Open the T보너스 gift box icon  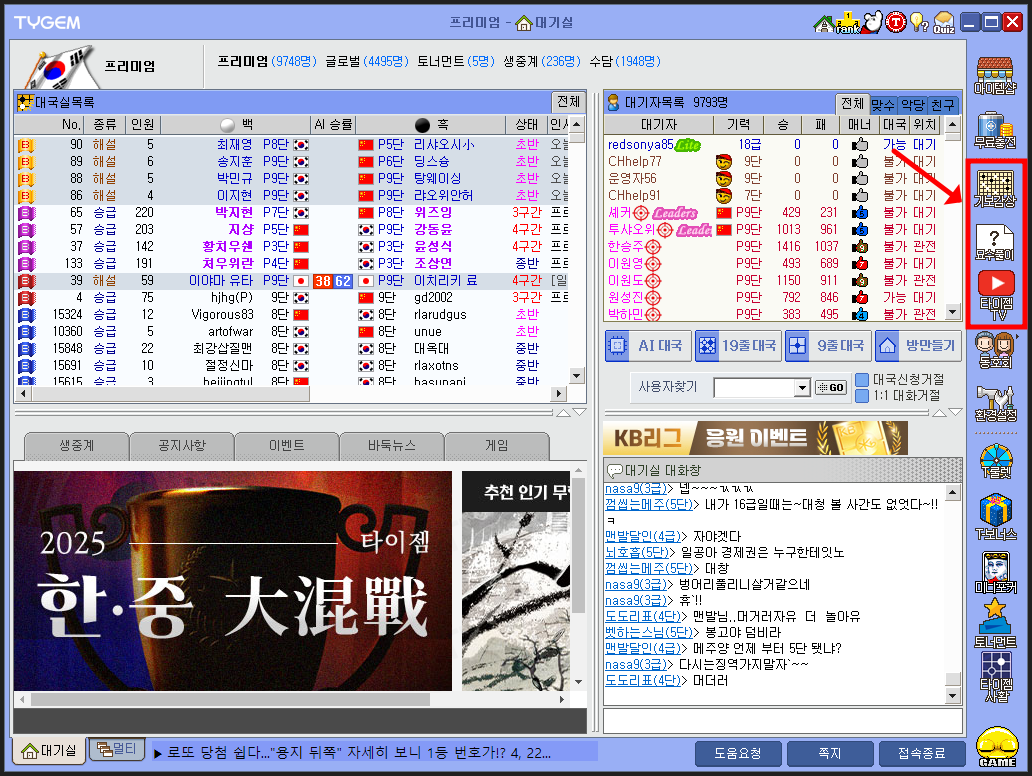995,518
